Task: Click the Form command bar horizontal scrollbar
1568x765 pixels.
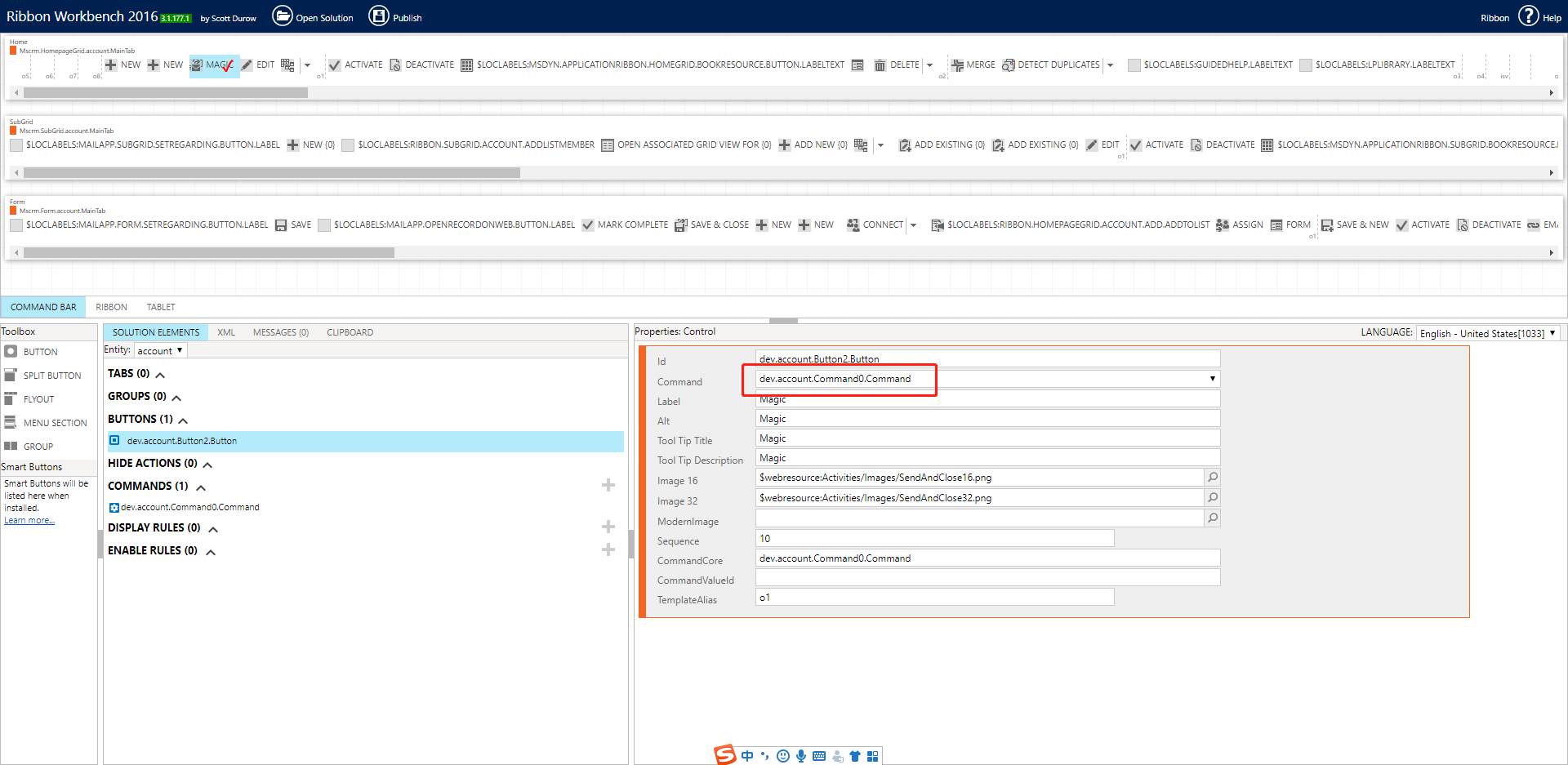Action: click(x=209, y=253)
